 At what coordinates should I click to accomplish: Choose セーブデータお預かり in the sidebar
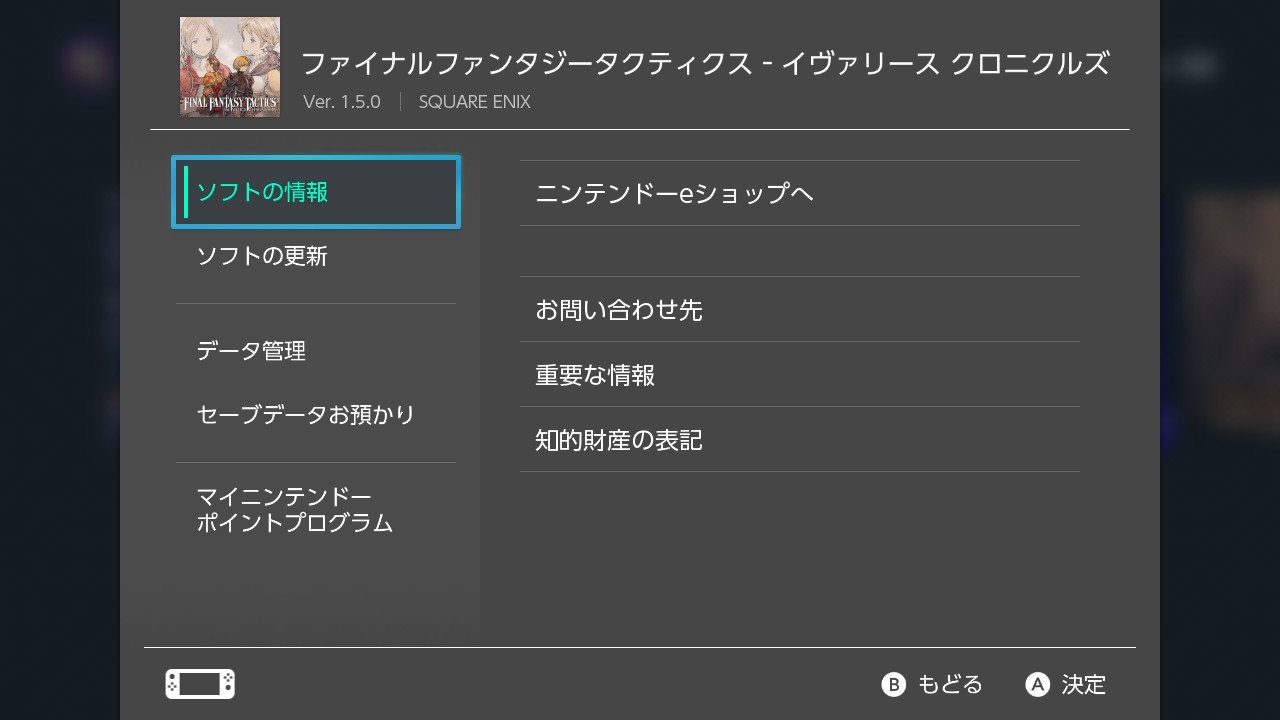pyautogui.click(x=316, y=414)
